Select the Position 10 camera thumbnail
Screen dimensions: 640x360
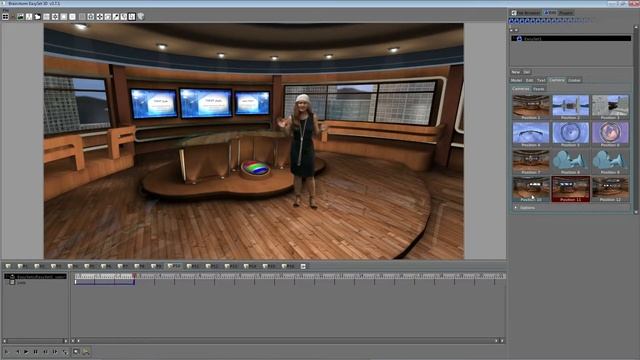coord(531,189)
